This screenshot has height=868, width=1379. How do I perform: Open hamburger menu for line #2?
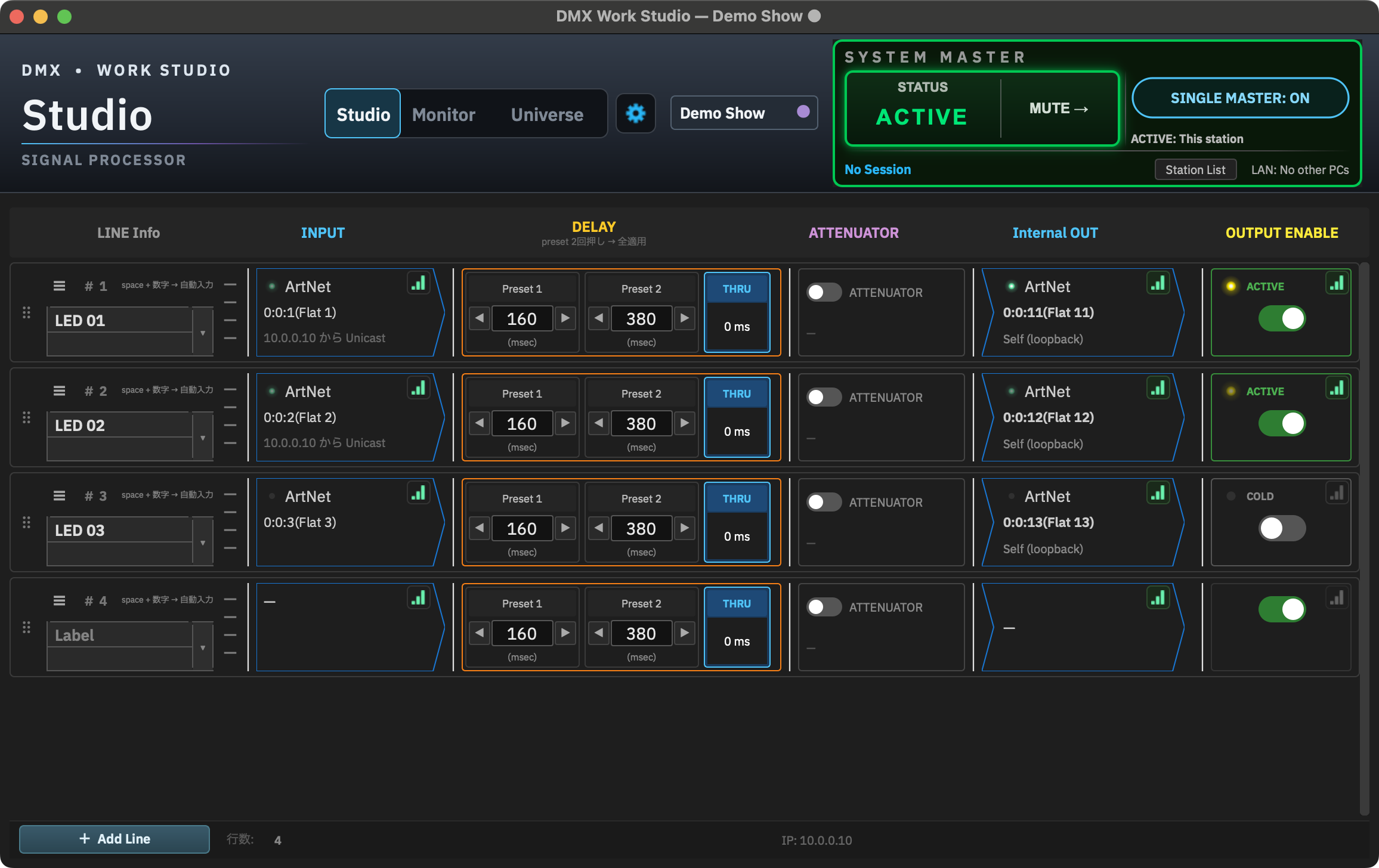59,391
